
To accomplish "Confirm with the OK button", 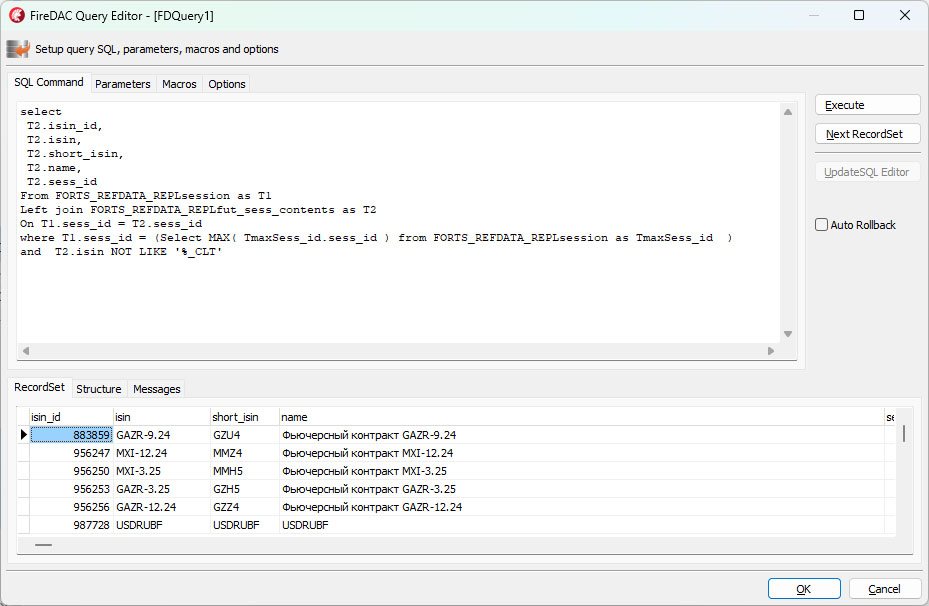I will 804,589.
